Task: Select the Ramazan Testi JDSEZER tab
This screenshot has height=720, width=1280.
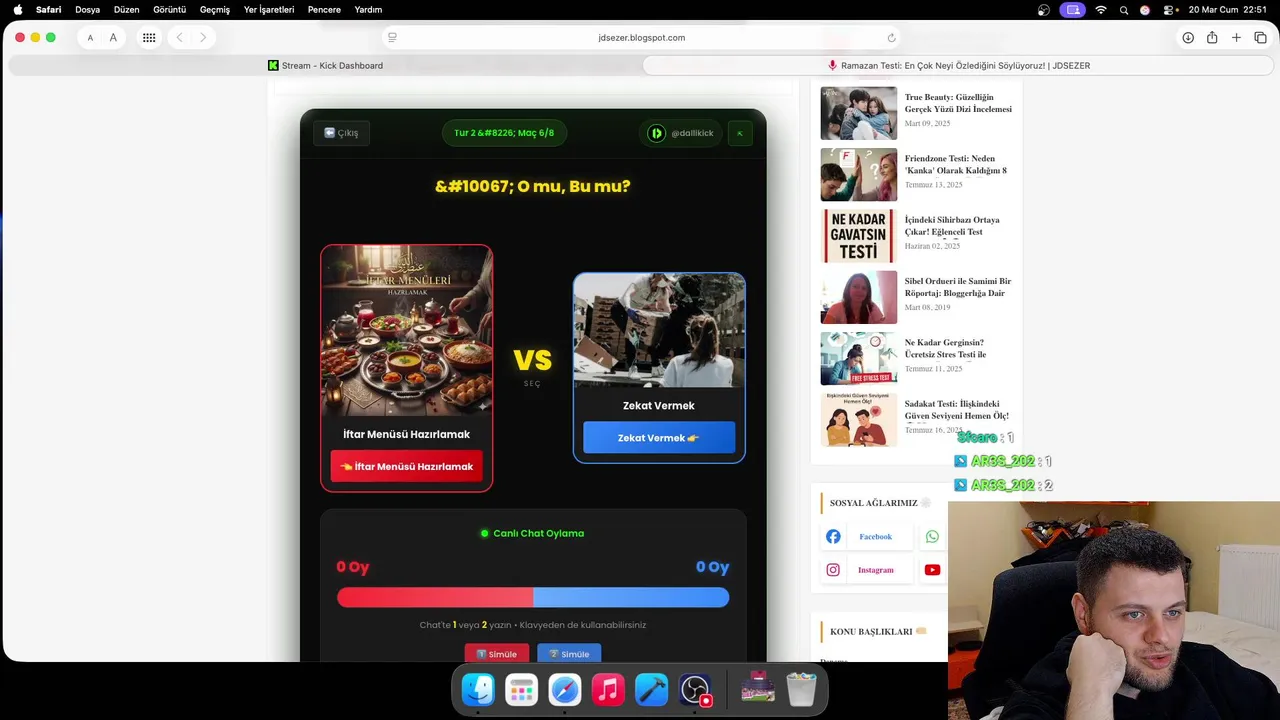Action: click(958, 66)
